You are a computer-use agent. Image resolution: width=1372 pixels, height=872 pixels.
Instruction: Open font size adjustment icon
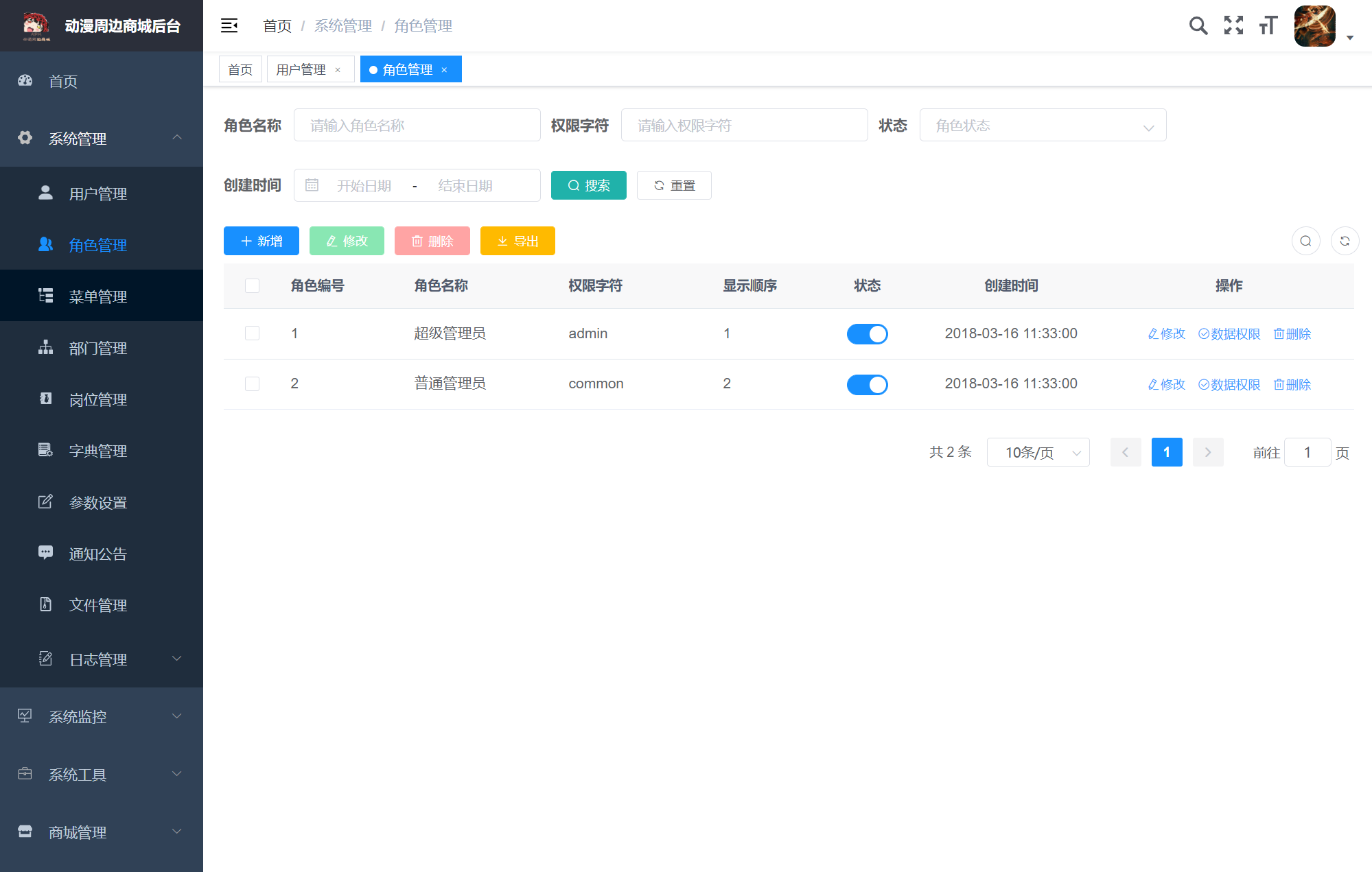(1268, 26)
